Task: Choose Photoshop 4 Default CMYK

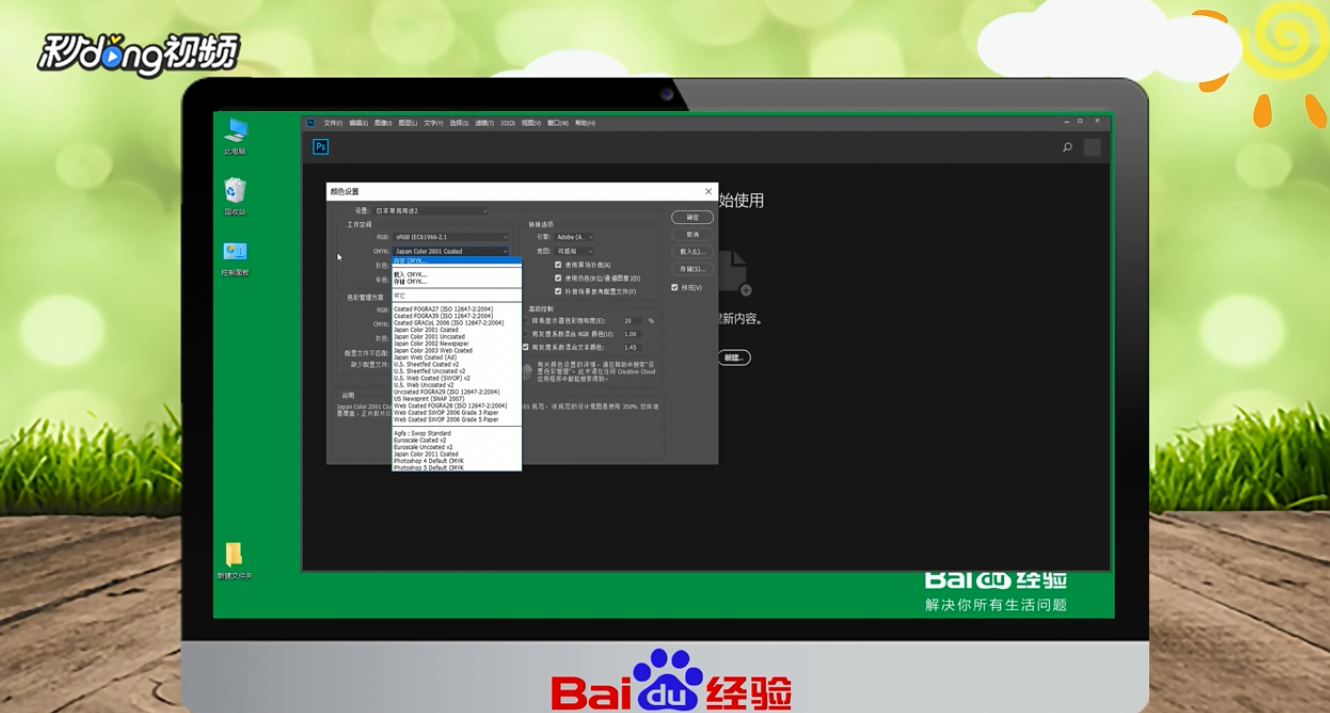Action: pos(457,461)
